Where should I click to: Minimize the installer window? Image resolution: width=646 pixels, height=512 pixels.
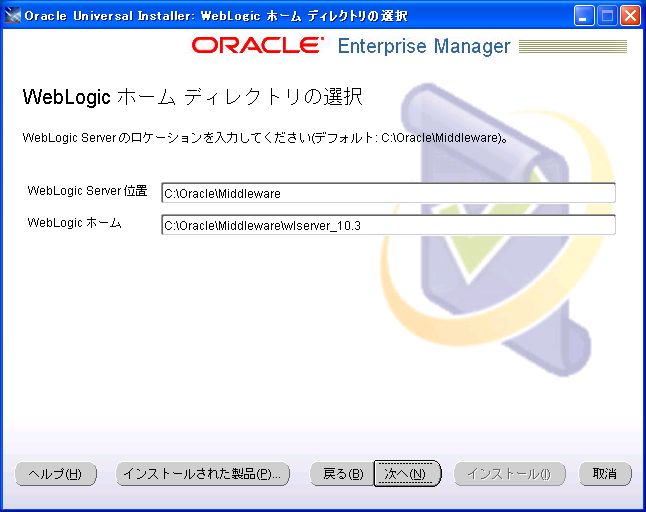pyautogui.click(x=584, y=16)
